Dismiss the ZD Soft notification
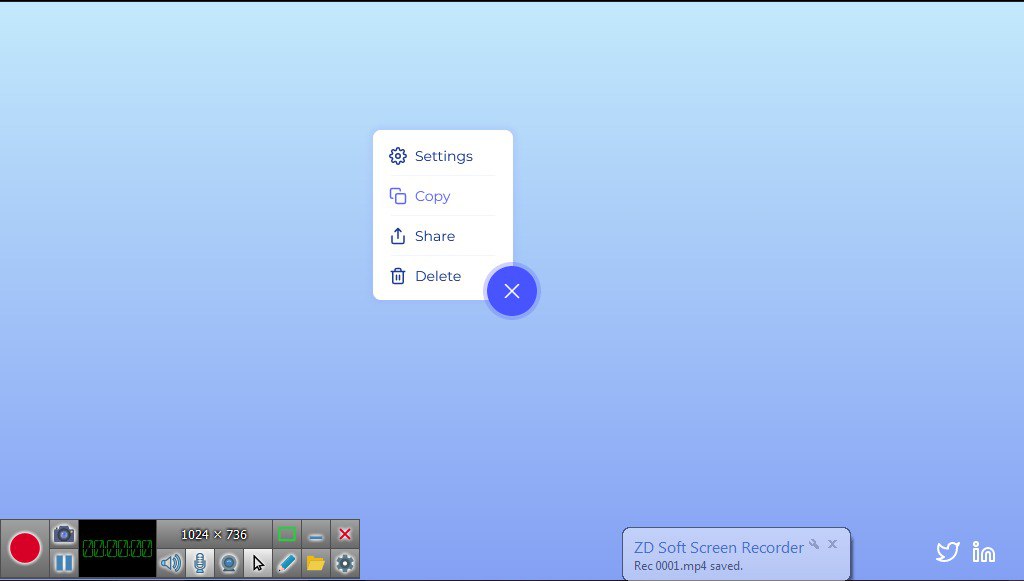 click(833, 544)
